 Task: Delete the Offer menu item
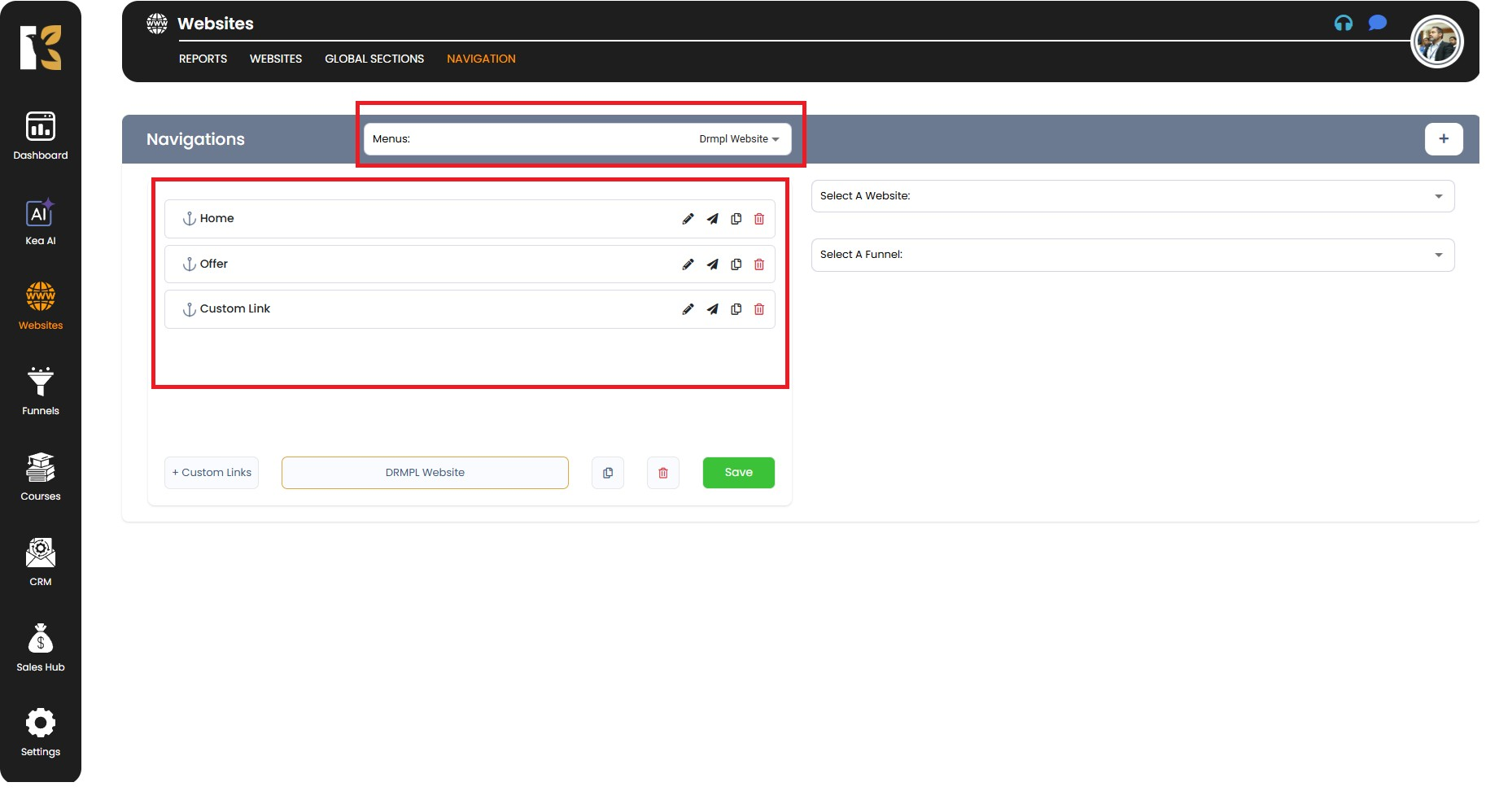point(759,264)
